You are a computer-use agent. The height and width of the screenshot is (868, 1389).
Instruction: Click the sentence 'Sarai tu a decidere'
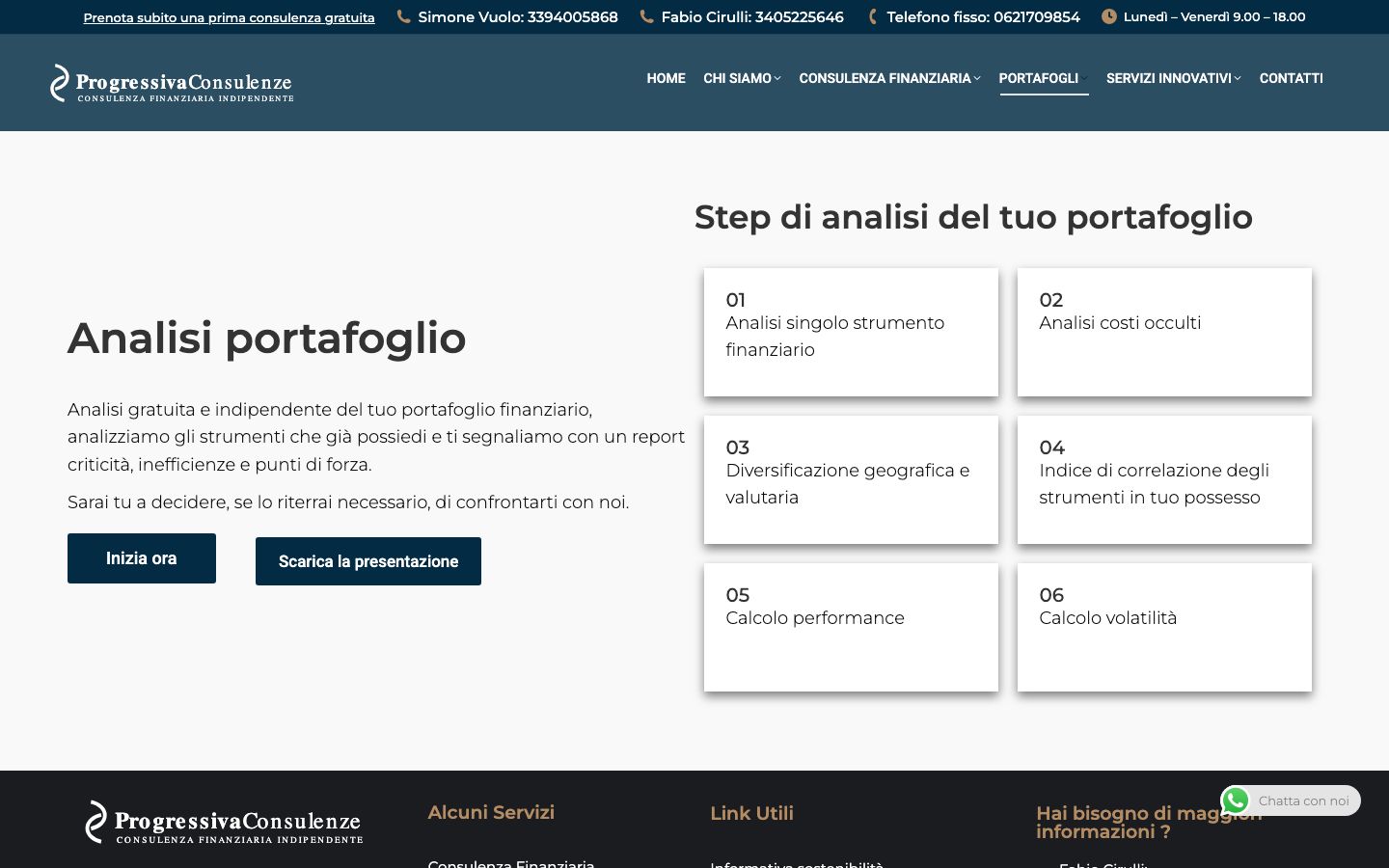tap(348, 502)
